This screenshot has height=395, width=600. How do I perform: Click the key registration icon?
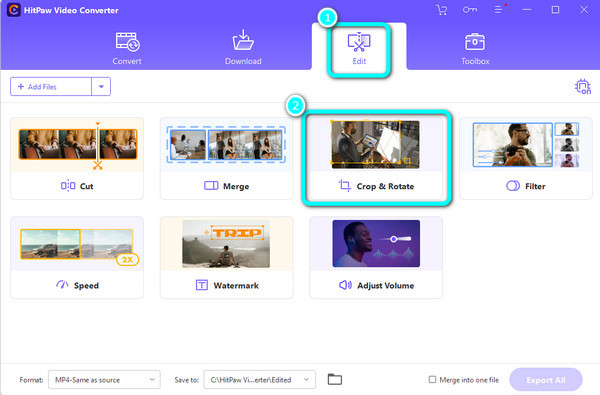[470, 10]
